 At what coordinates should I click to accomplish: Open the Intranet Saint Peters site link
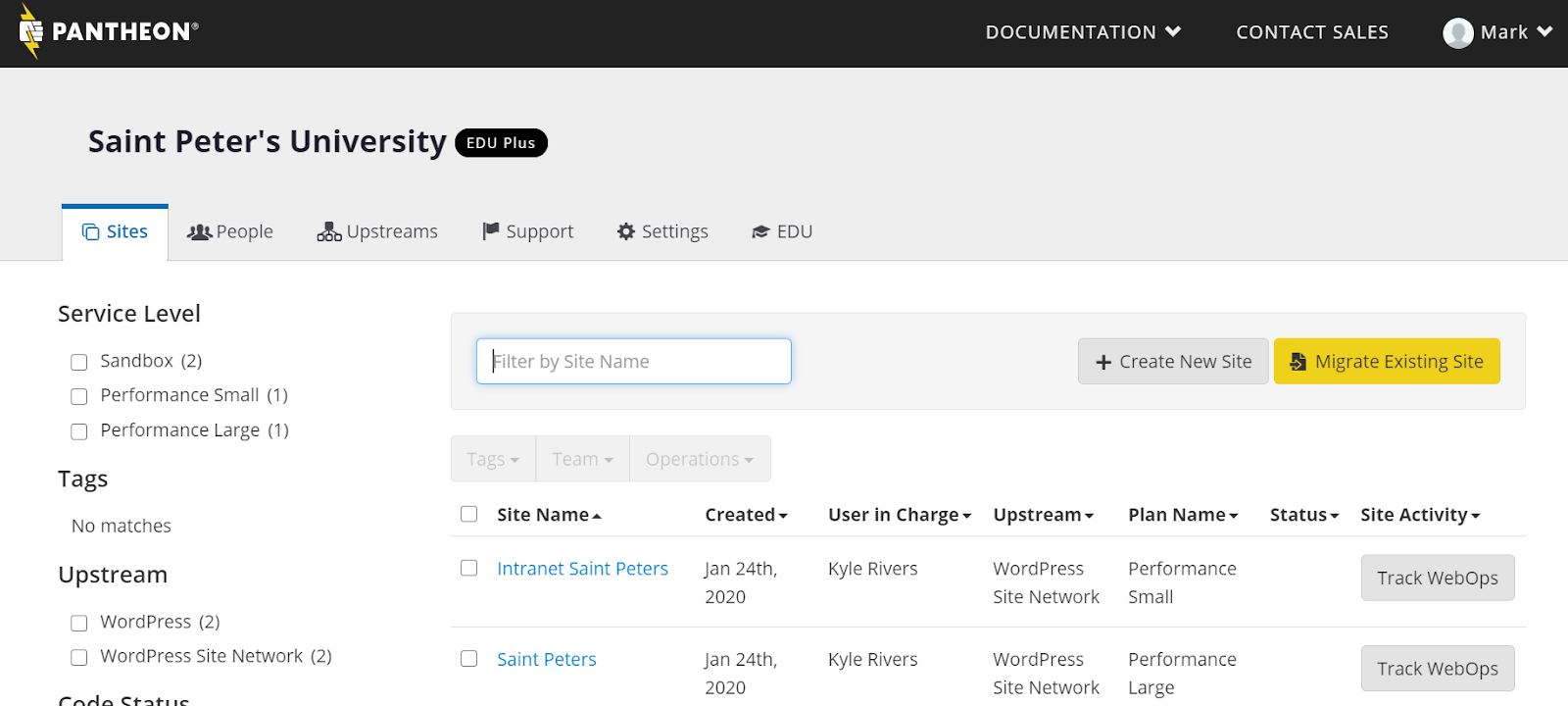point(582,569)
